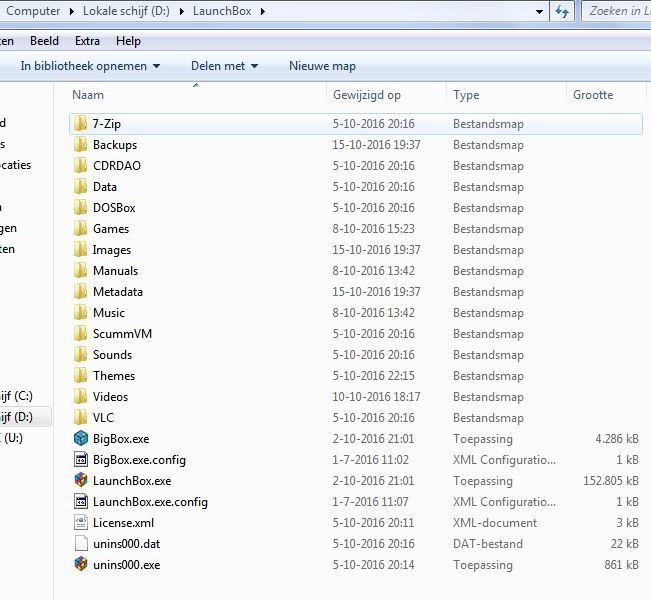Select drive (C:) in the navigation pane
Viewport: 651px width, 600px height.
17,396
